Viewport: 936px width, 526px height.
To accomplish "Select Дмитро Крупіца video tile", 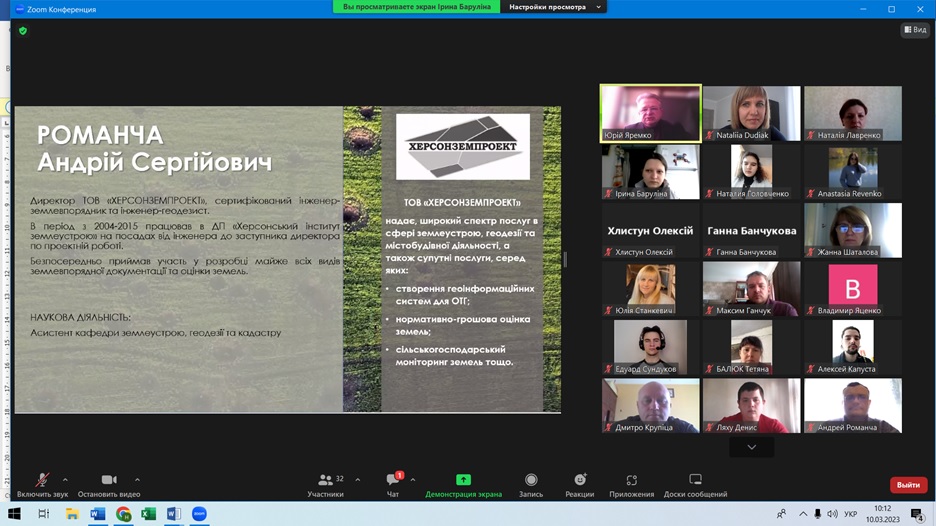I will (x=651, y=406).
